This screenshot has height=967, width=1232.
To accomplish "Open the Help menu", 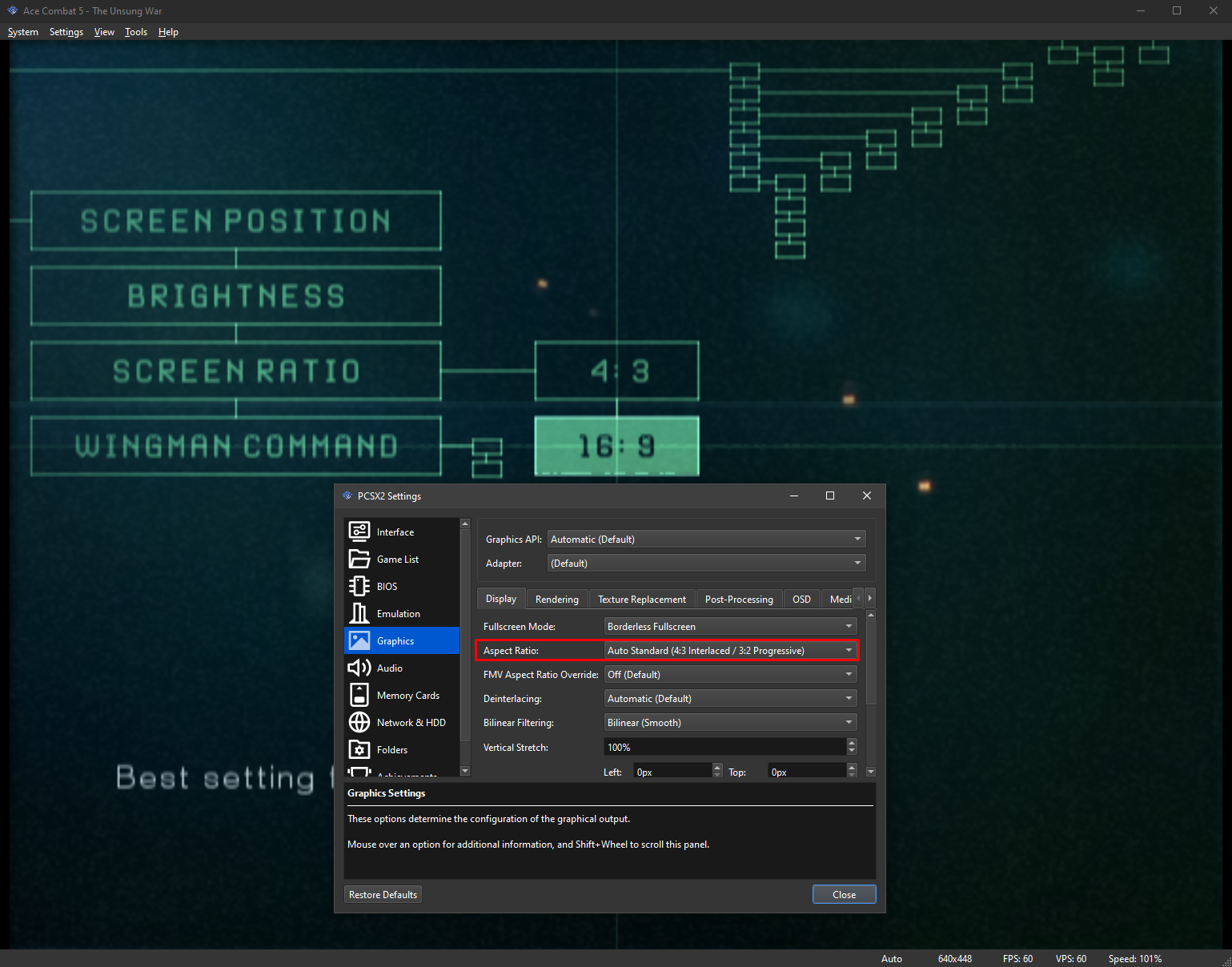I will click(168, 32).
